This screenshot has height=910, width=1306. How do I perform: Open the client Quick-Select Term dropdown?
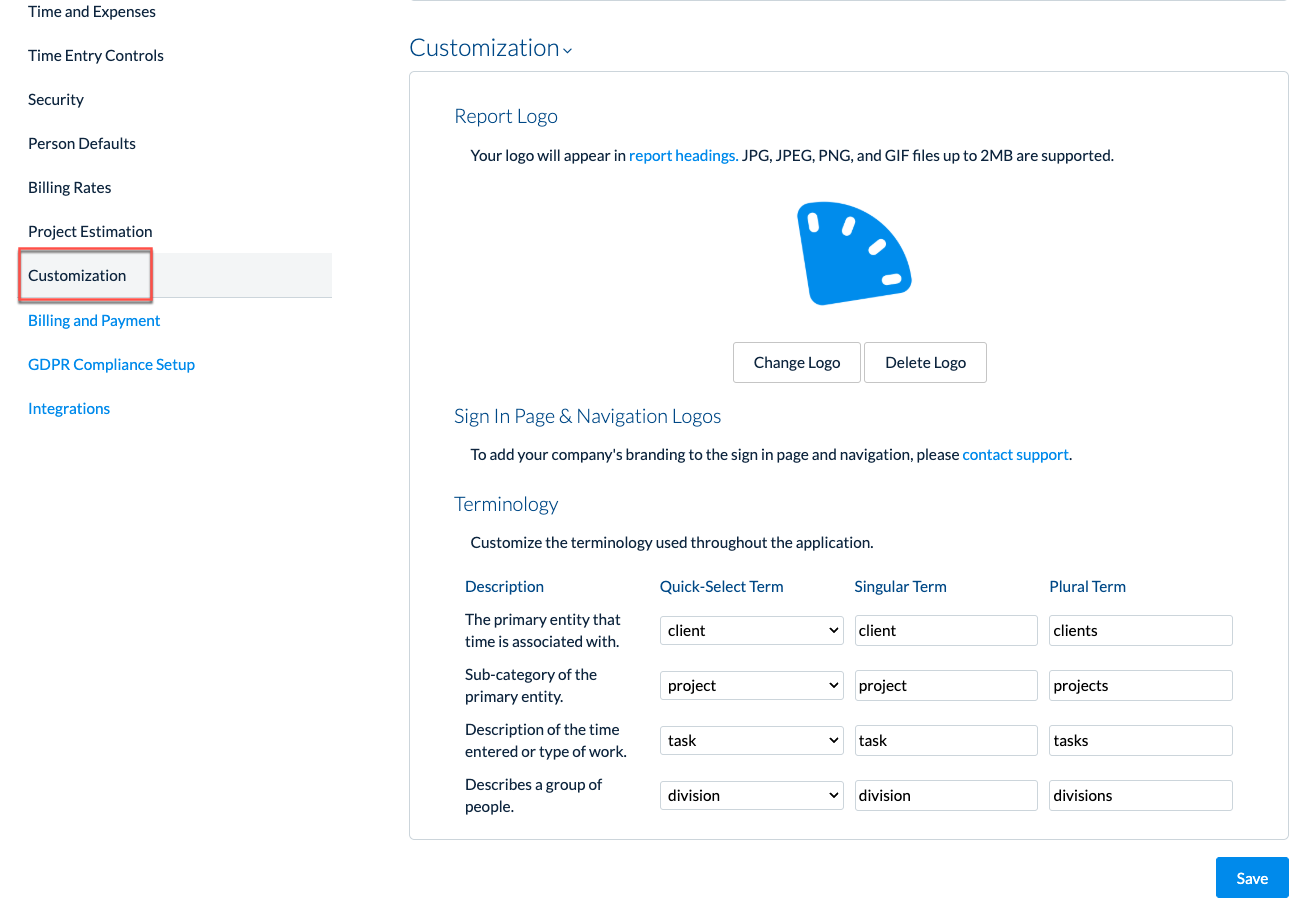[x=751, y=630]
